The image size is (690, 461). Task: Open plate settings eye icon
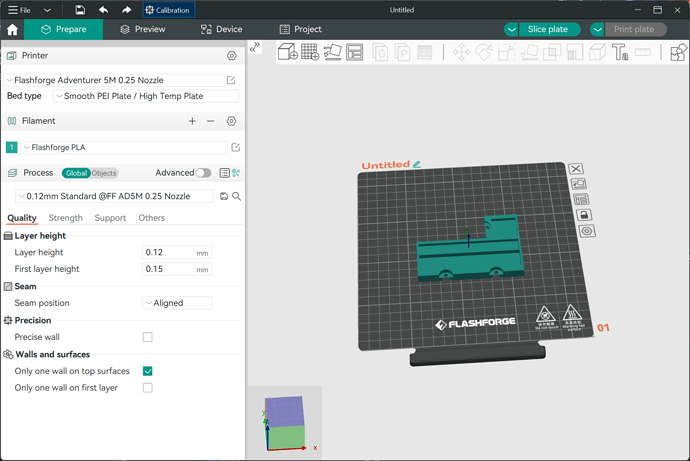coord(587,231)
